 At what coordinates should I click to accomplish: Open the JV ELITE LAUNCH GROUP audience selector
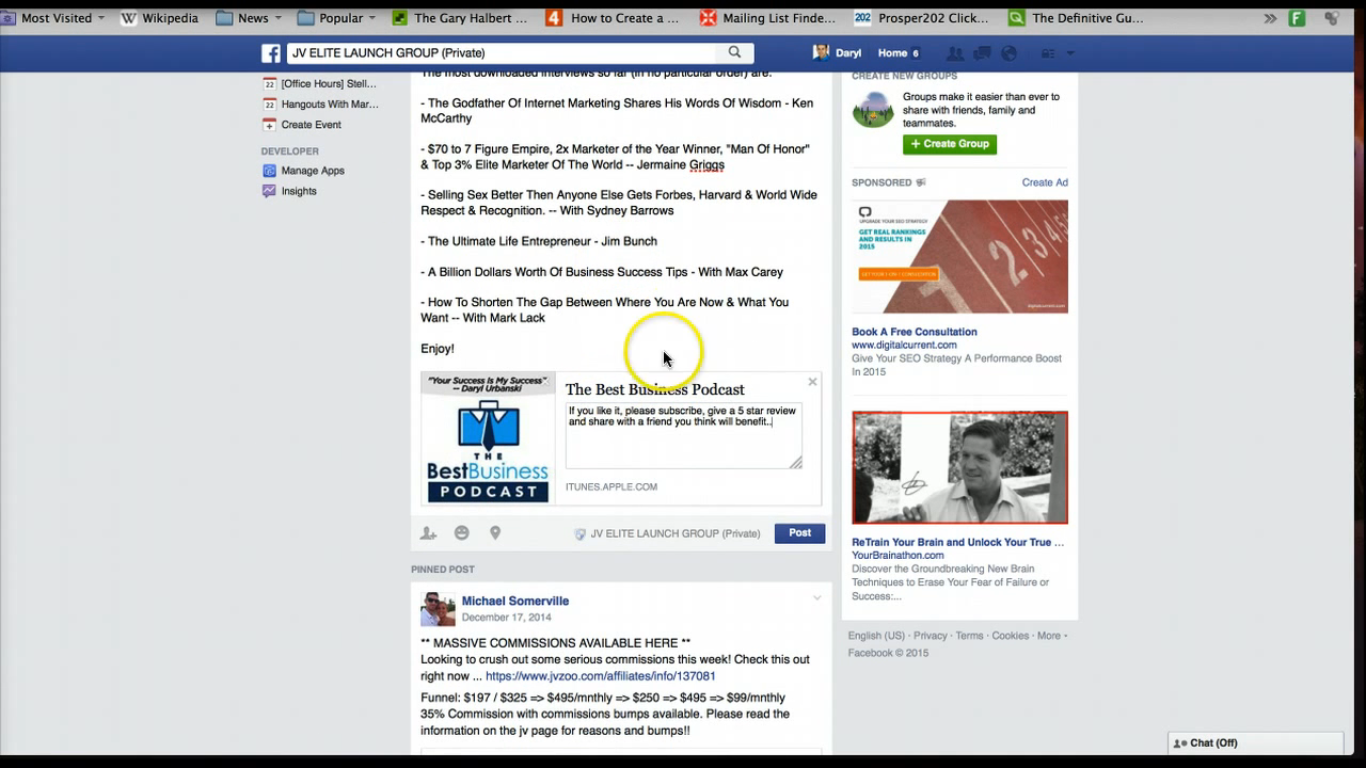pos(667,534)
